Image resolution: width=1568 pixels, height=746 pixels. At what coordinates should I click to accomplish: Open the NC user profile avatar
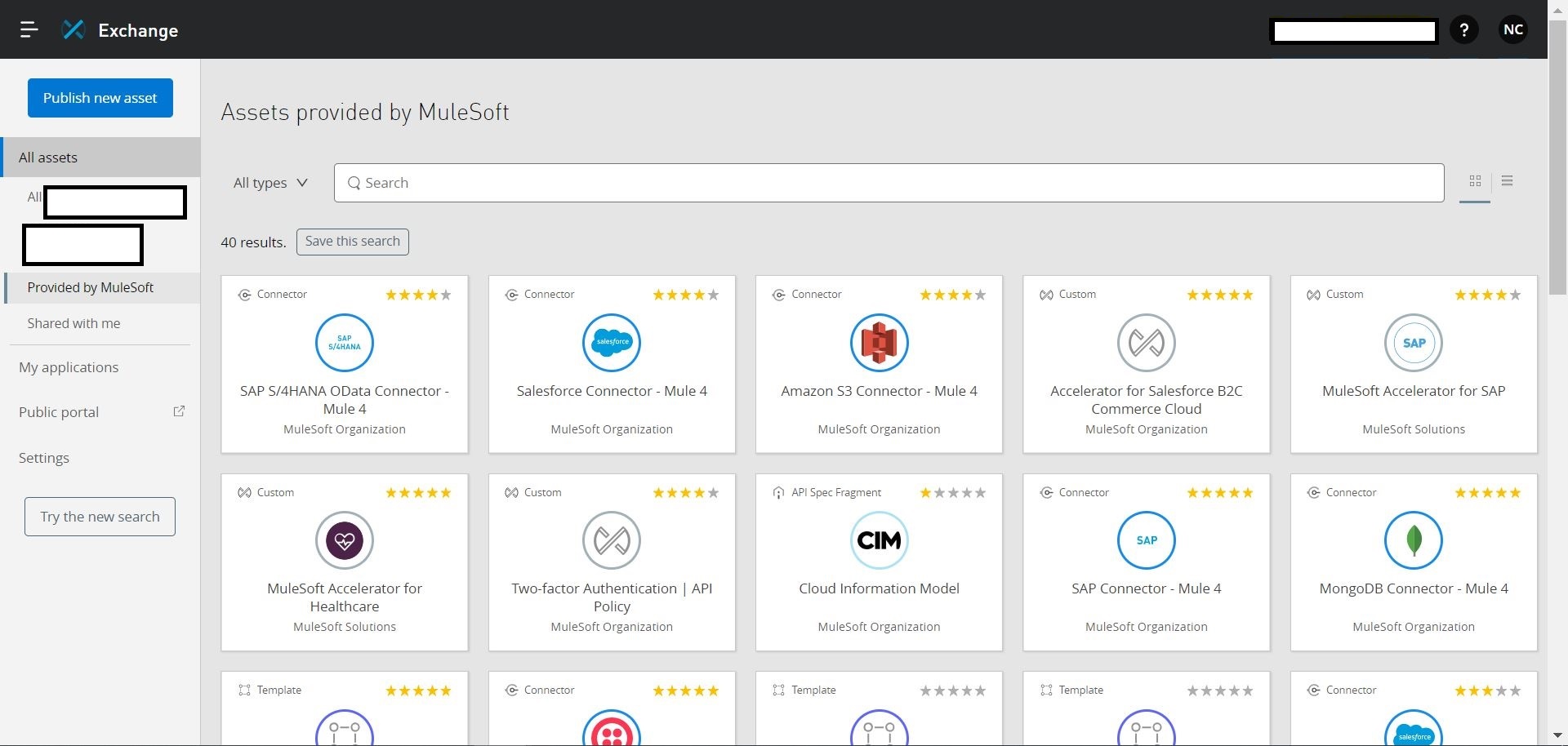click(x=1513, y=30)
